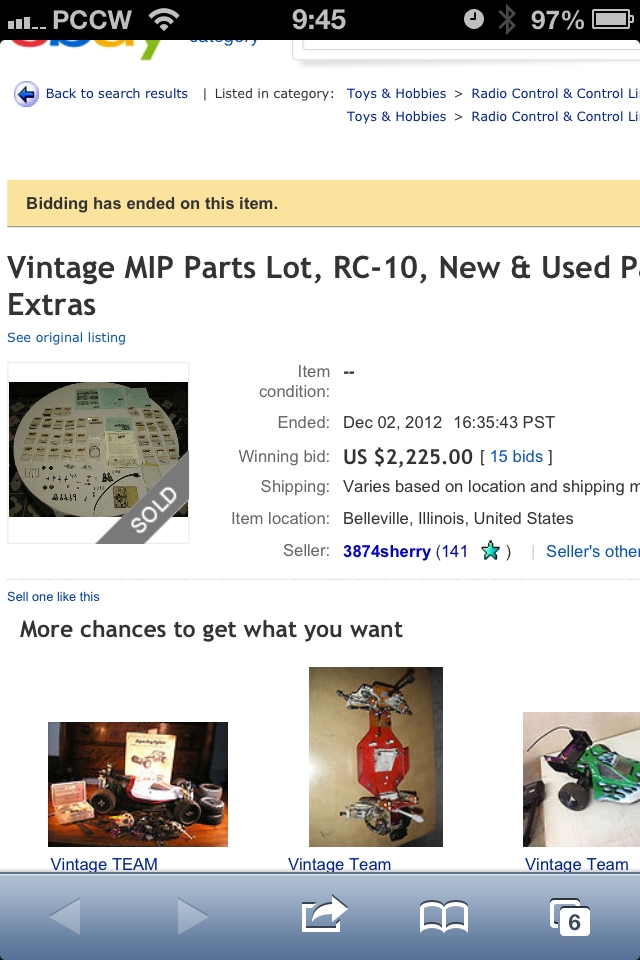The width and height of the screenshot is (640, 960).
Task: Open the green RC car photo
Action: point(581,780)
